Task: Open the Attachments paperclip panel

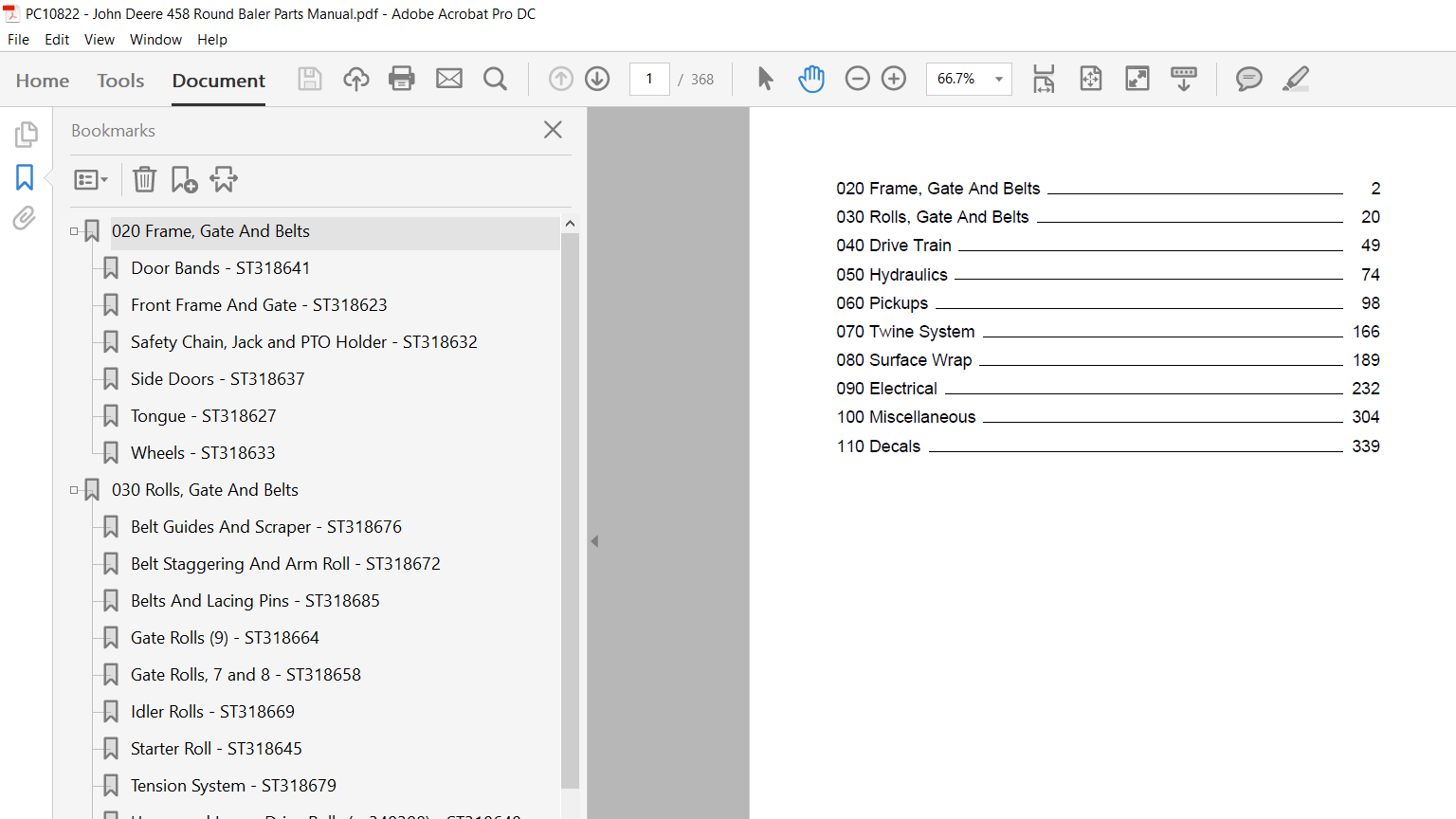Action: point(25,219)
